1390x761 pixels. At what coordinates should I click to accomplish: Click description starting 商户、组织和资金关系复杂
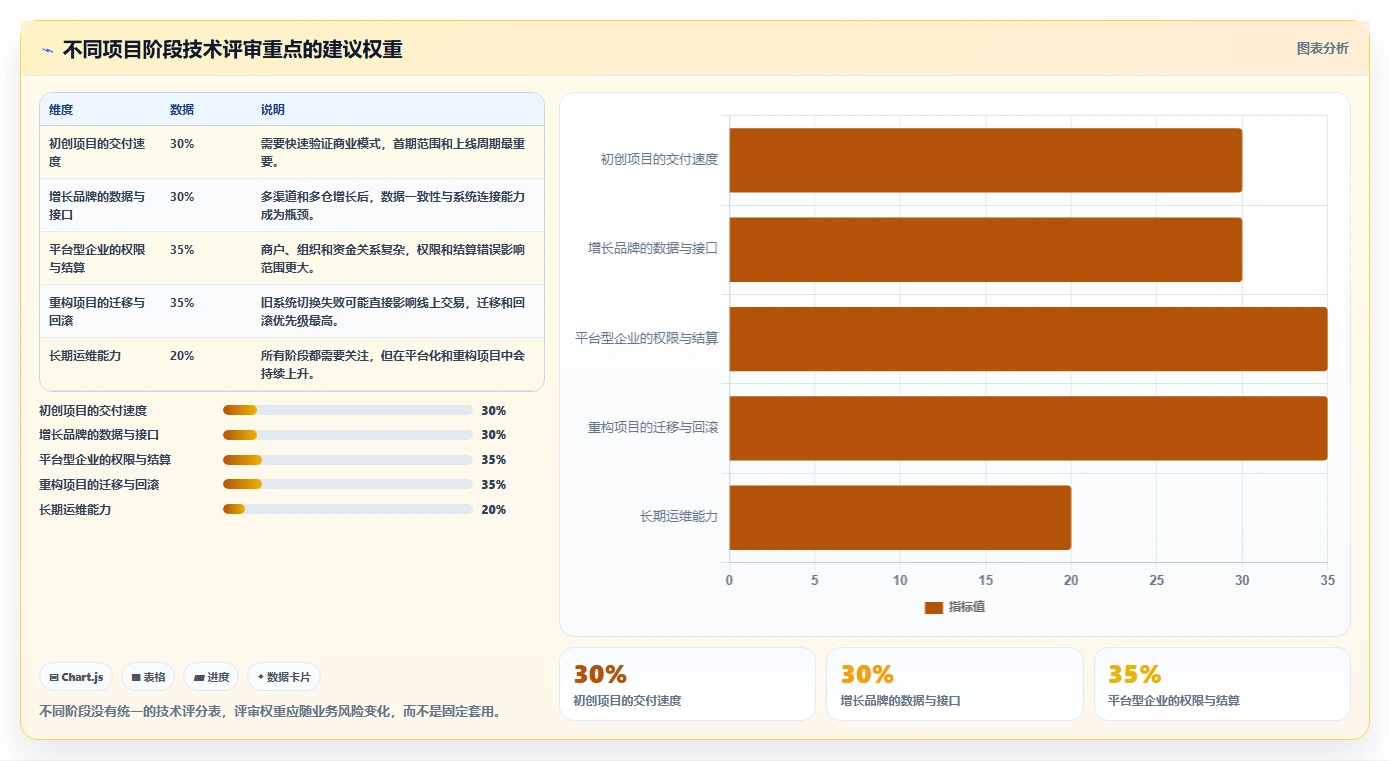(x=393, y=258)
